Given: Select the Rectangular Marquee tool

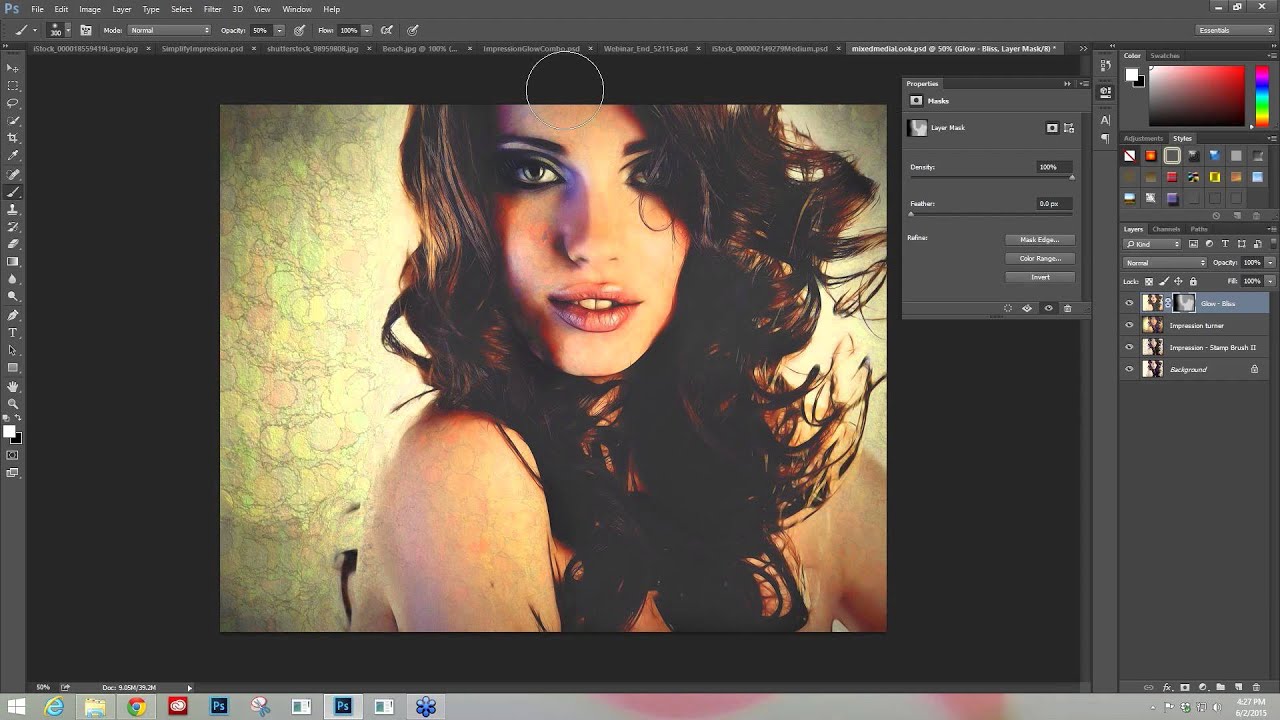Looking at the screenshot, I should pyautogui.click(x=13, y=85).
